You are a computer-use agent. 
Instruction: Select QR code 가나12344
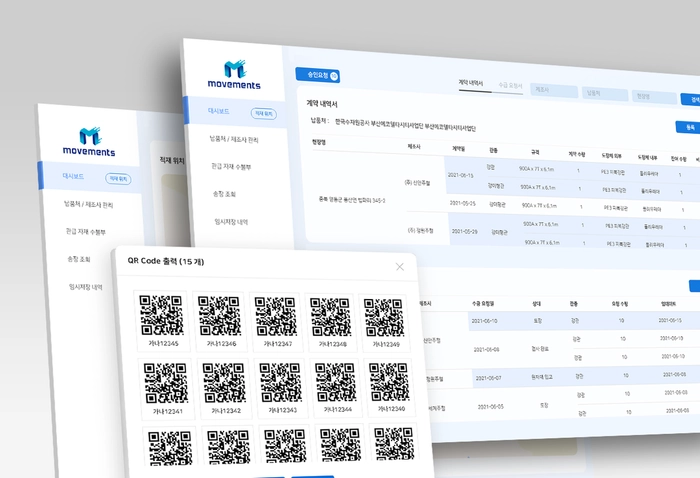click(334, 387)
